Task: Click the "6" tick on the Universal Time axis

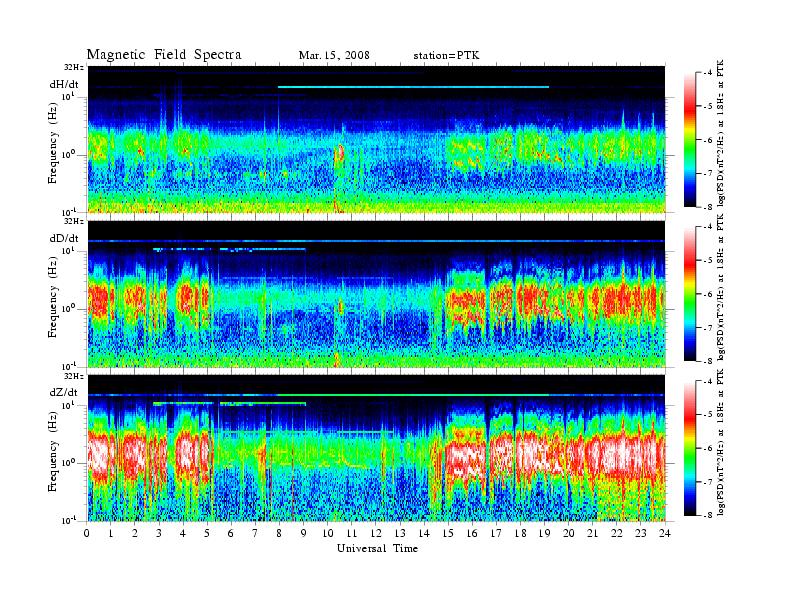Action: coord(231,534)
